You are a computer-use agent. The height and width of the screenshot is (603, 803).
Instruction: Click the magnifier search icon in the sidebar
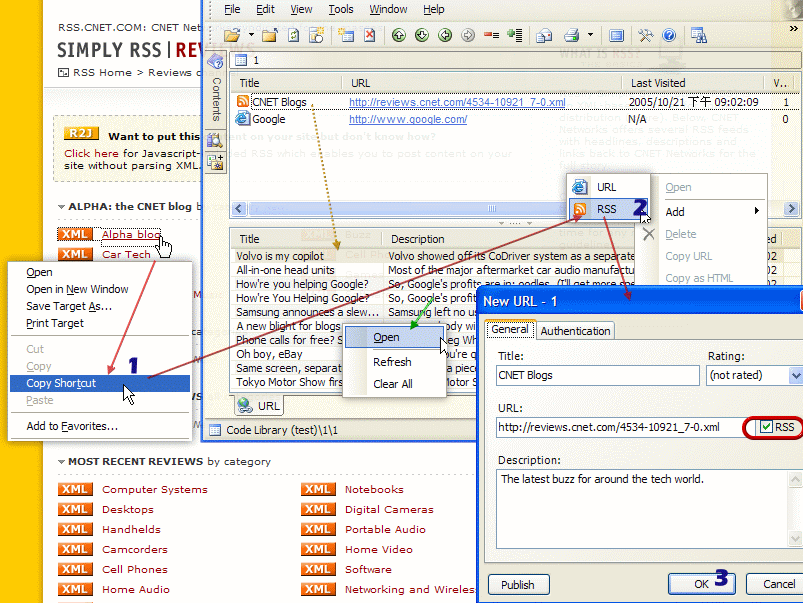pyautogui.click(x=215, y=140)
